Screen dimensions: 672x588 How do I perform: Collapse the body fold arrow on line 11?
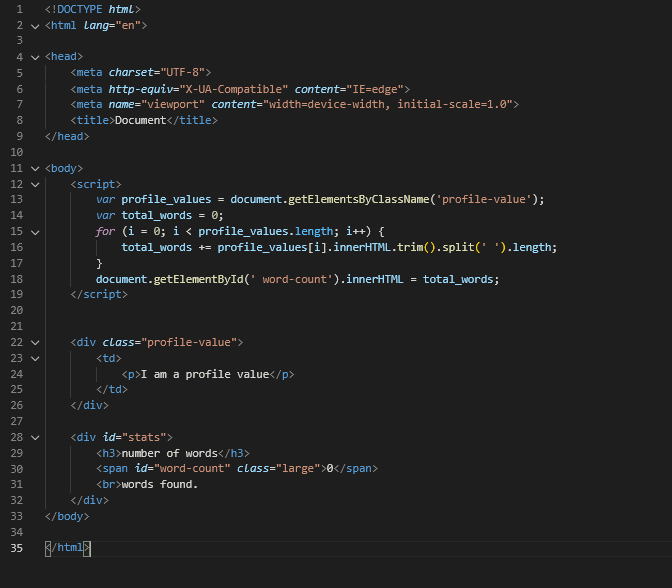pos(35,169)
